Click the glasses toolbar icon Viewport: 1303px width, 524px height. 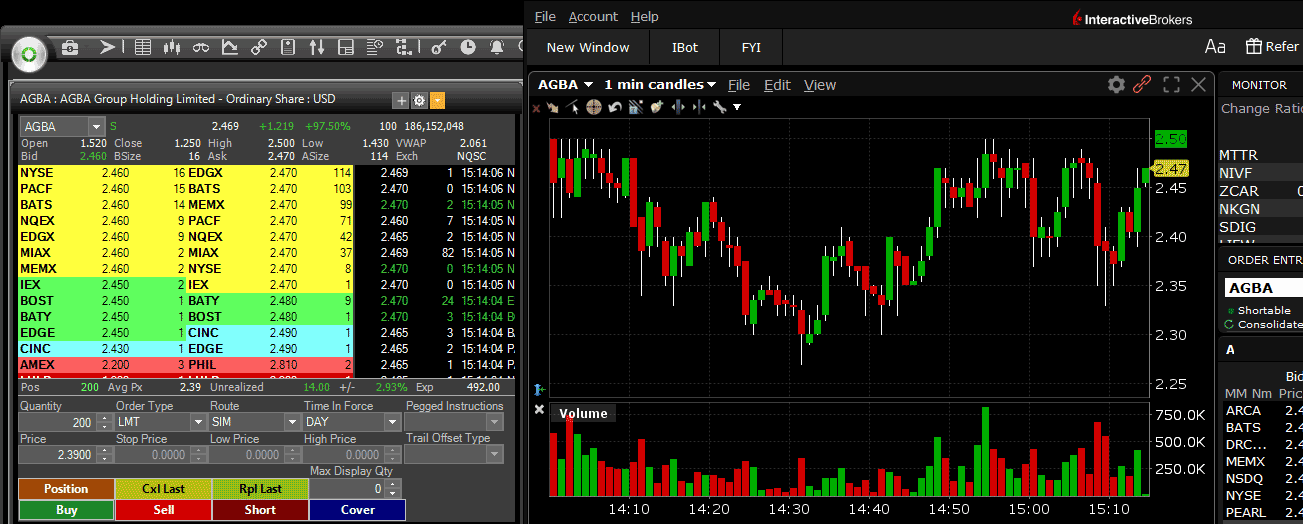coord(200,47)
